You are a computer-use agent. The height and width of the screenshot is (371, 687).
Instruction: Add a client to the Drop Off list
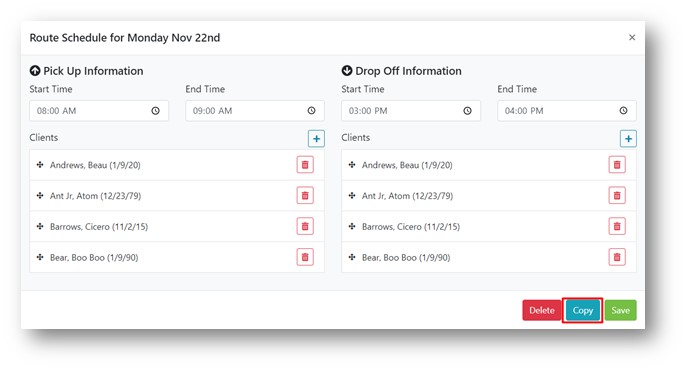click(x=628, y=139)
